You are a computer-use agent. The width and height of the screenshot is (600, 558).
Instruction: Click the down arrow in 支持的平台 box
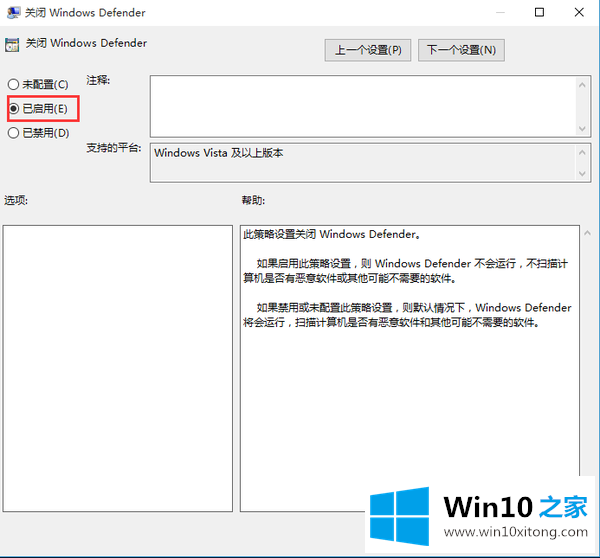click(582, 174)
